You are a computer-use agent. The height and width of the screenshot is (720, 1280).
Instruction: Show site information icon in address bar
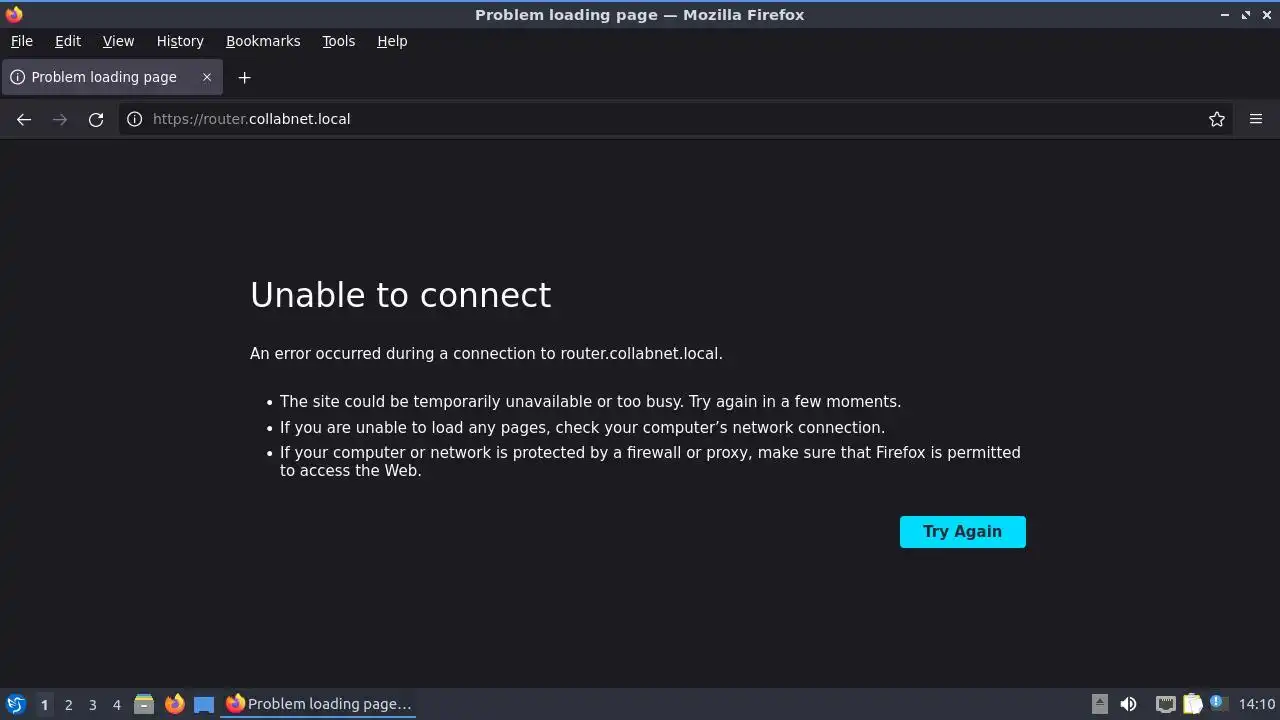134,119
